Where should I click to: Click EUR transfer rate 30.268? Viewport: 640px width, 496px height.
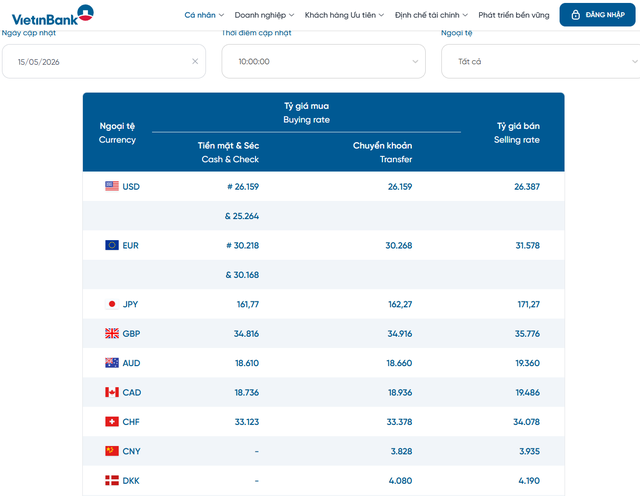click(399, 245)
